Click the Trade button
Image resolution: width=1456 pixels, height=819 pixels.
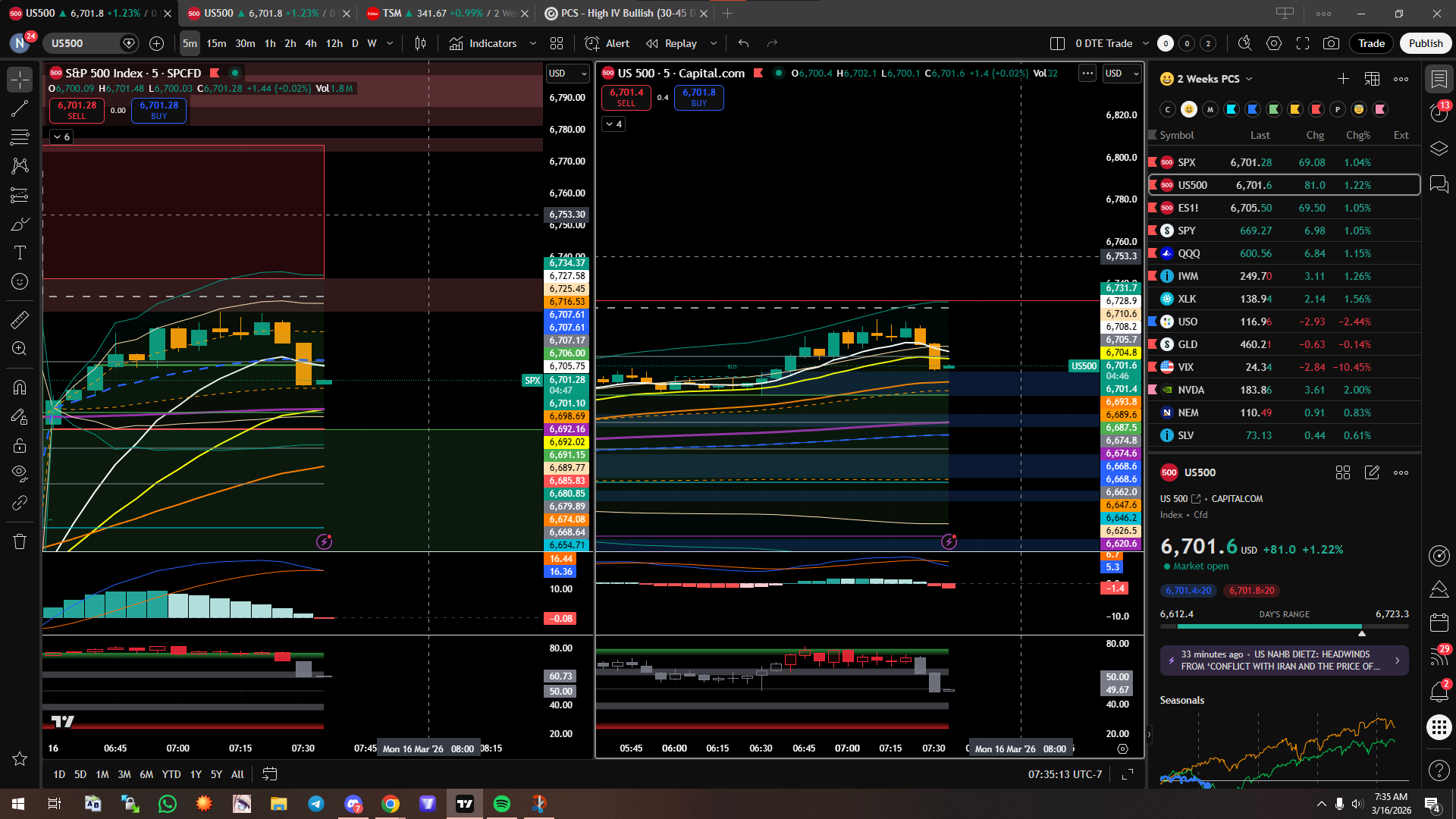click(1371, 43)
